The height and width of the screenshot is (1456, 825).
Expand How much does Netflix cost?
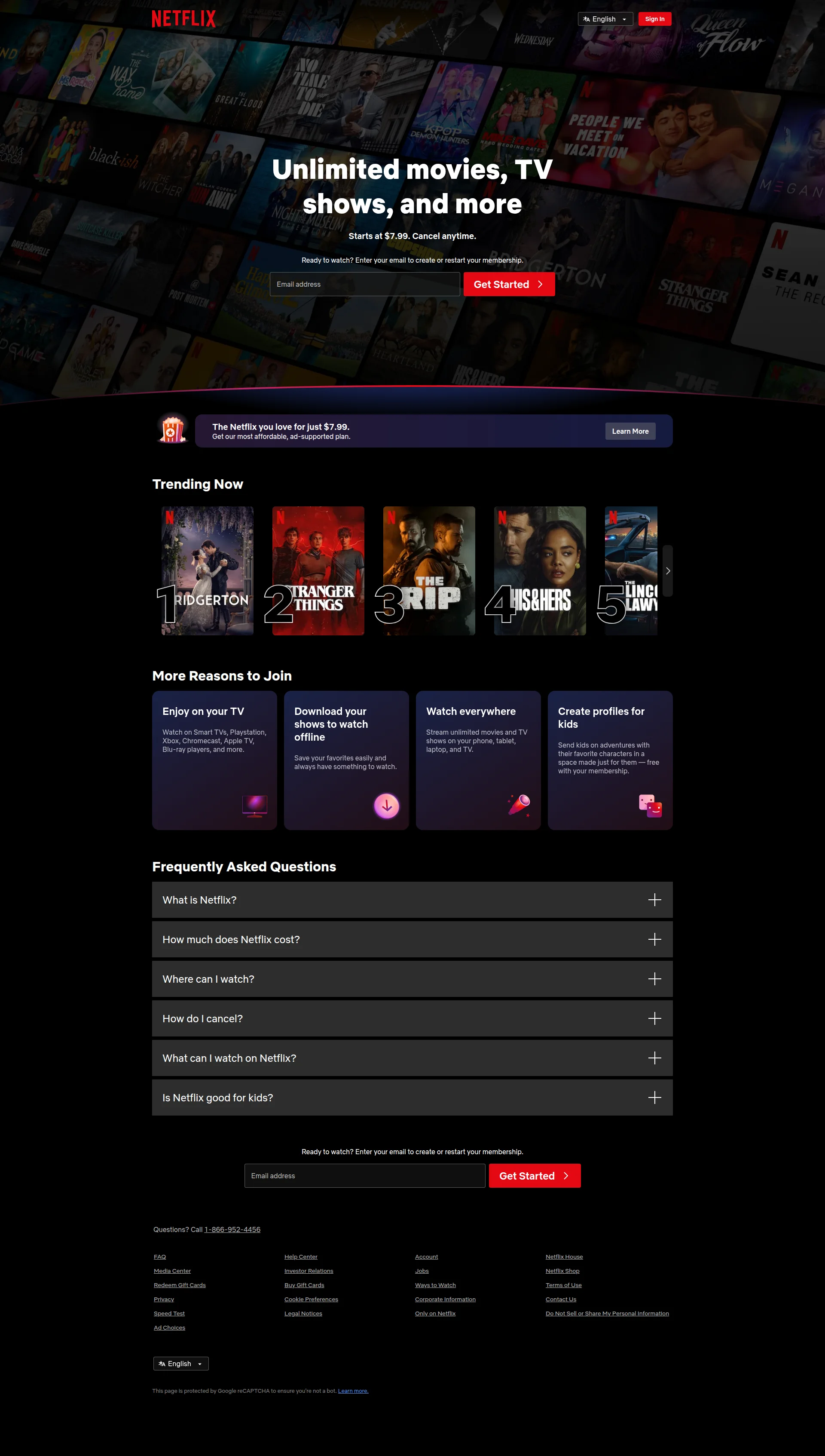click(x=412, y=939)
